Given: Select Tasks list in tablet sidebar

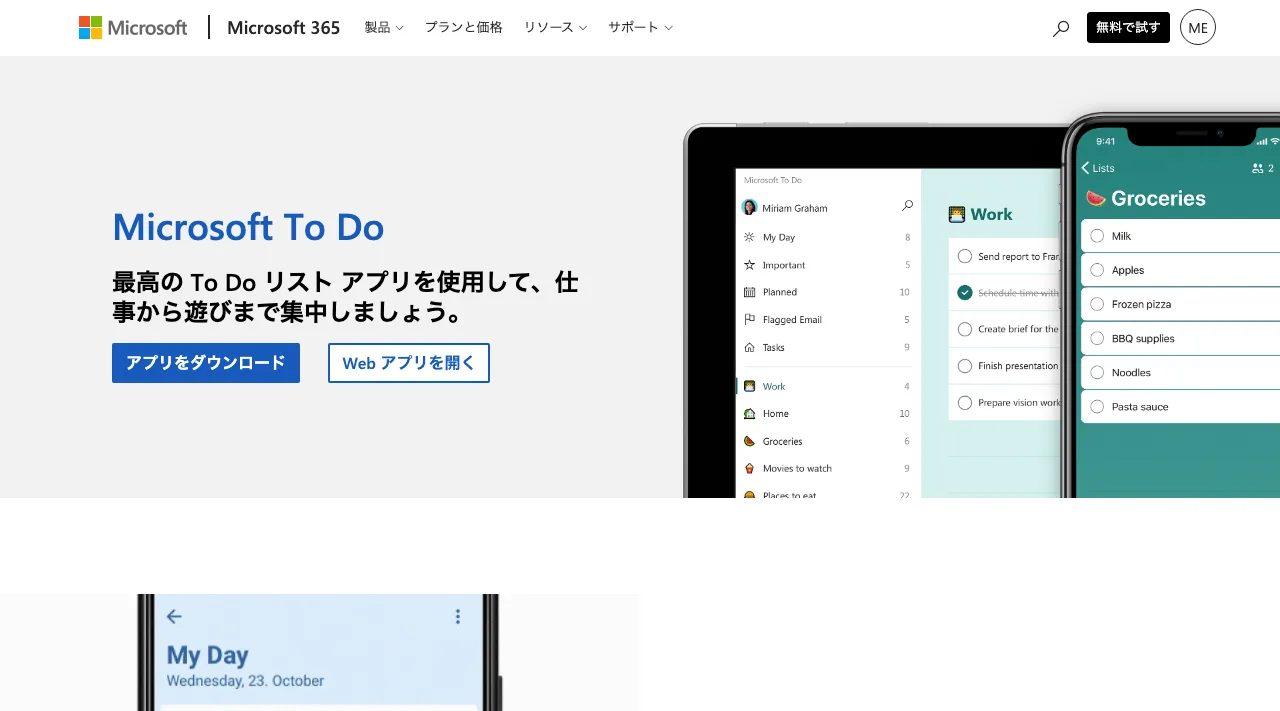Looking at the screenshot, I should [x=826, y=347].
